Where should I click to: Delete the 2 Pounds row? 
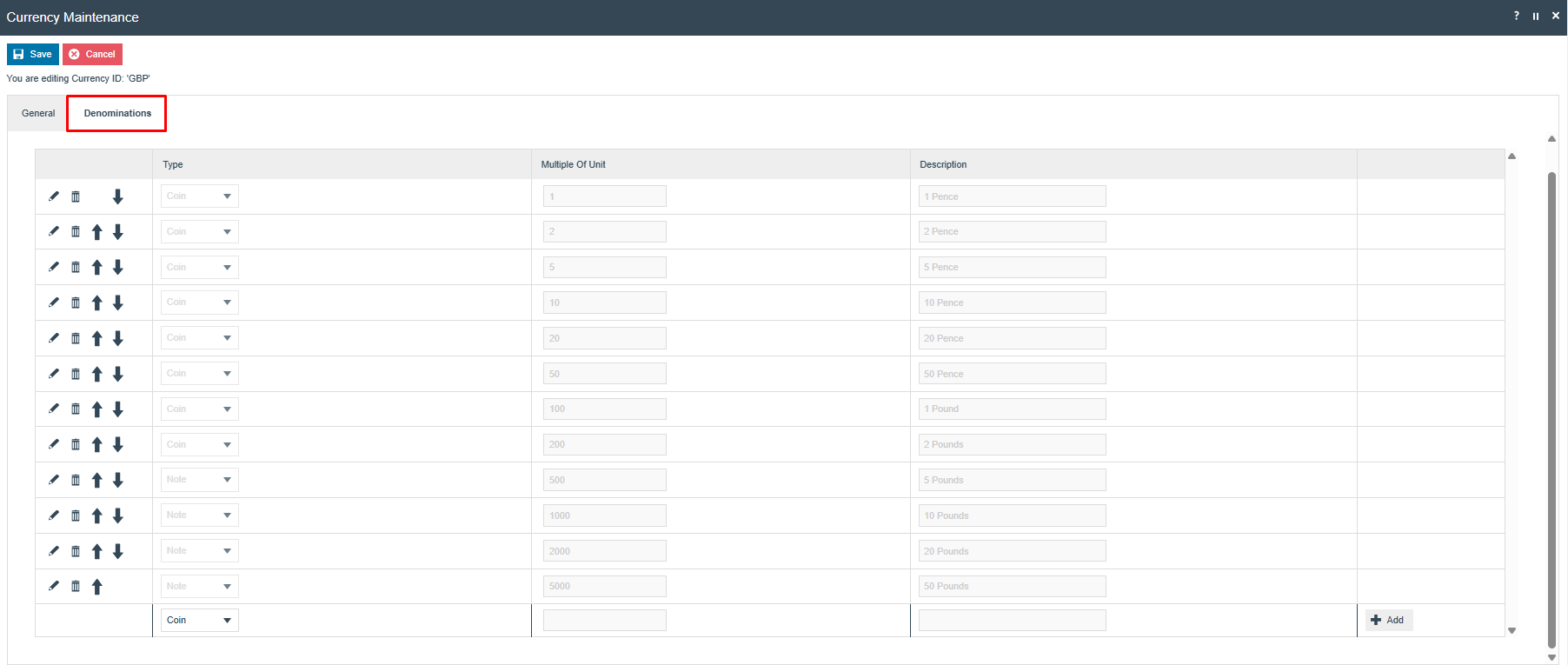pyautogui.click(x=76, y=444)
